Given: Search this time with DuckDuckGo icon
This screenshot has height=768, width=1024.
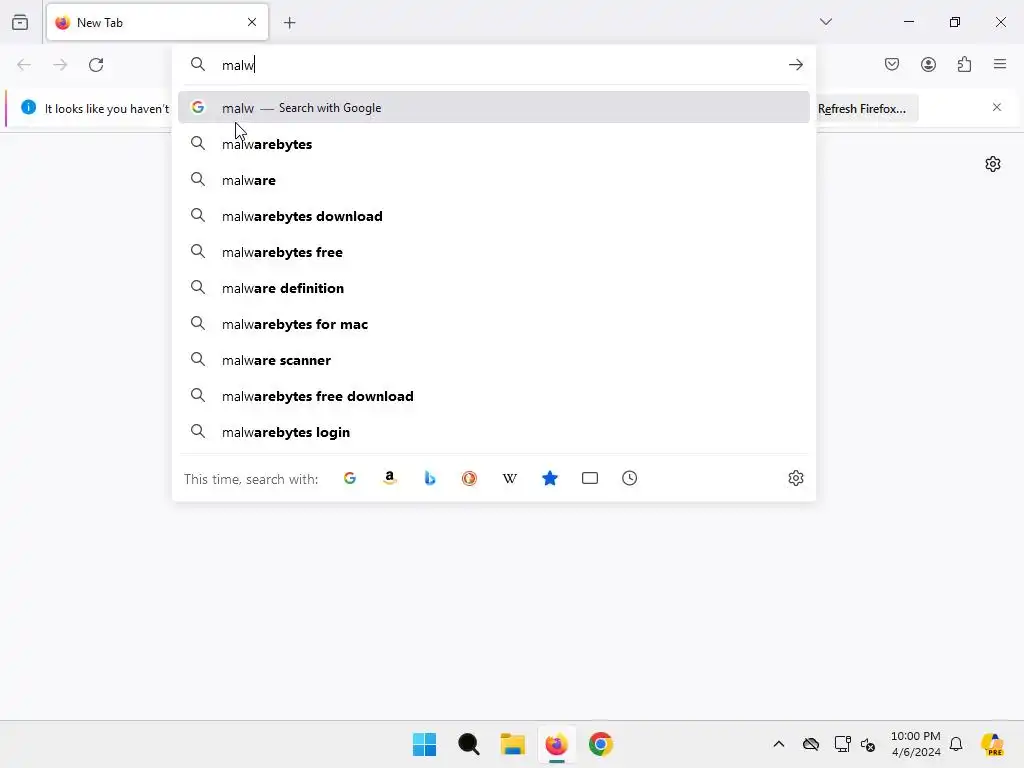Looking at the screenshot, I should point(470,478).
